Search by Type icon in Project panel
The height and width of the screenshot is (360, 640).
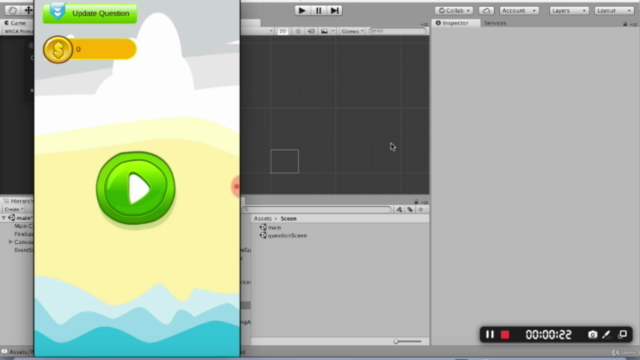click(399, 209)
